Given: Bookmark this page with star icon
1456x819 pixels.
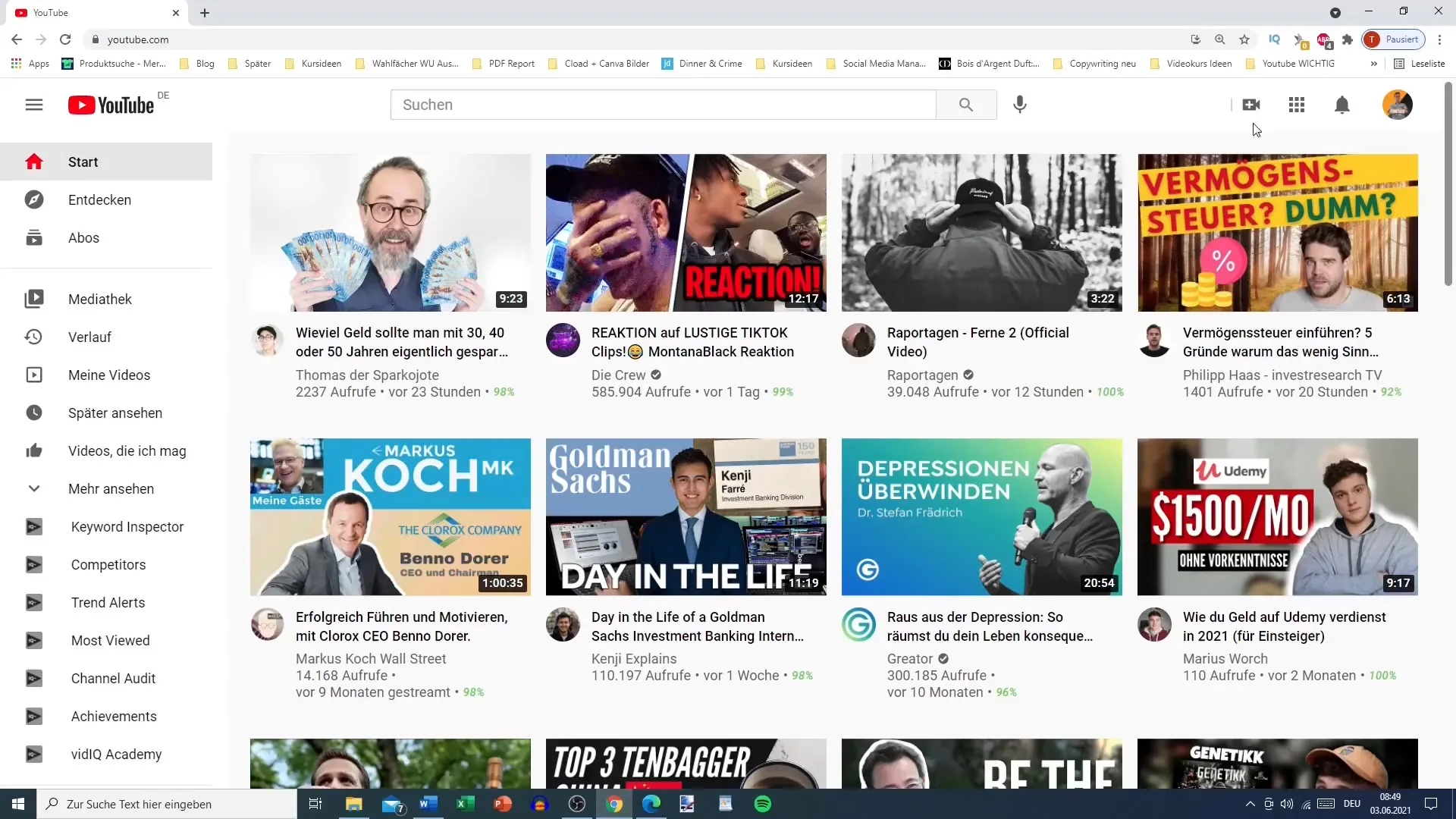Looking at the screenshot, I should pos(1244,39).
